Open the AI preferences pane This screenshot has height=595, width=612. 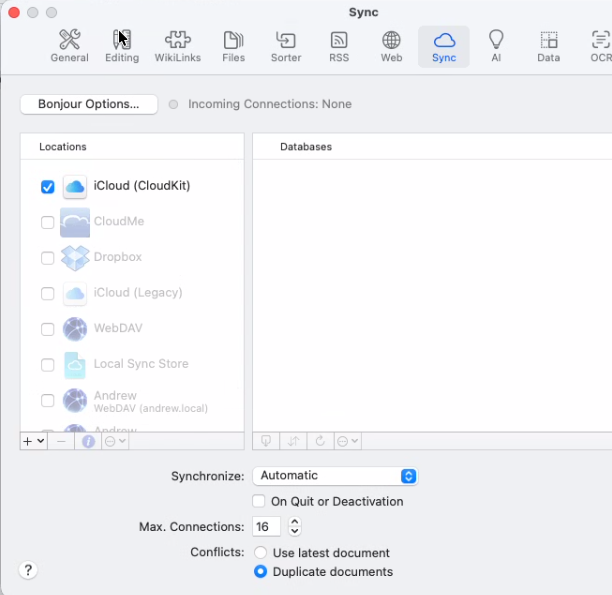495,46
